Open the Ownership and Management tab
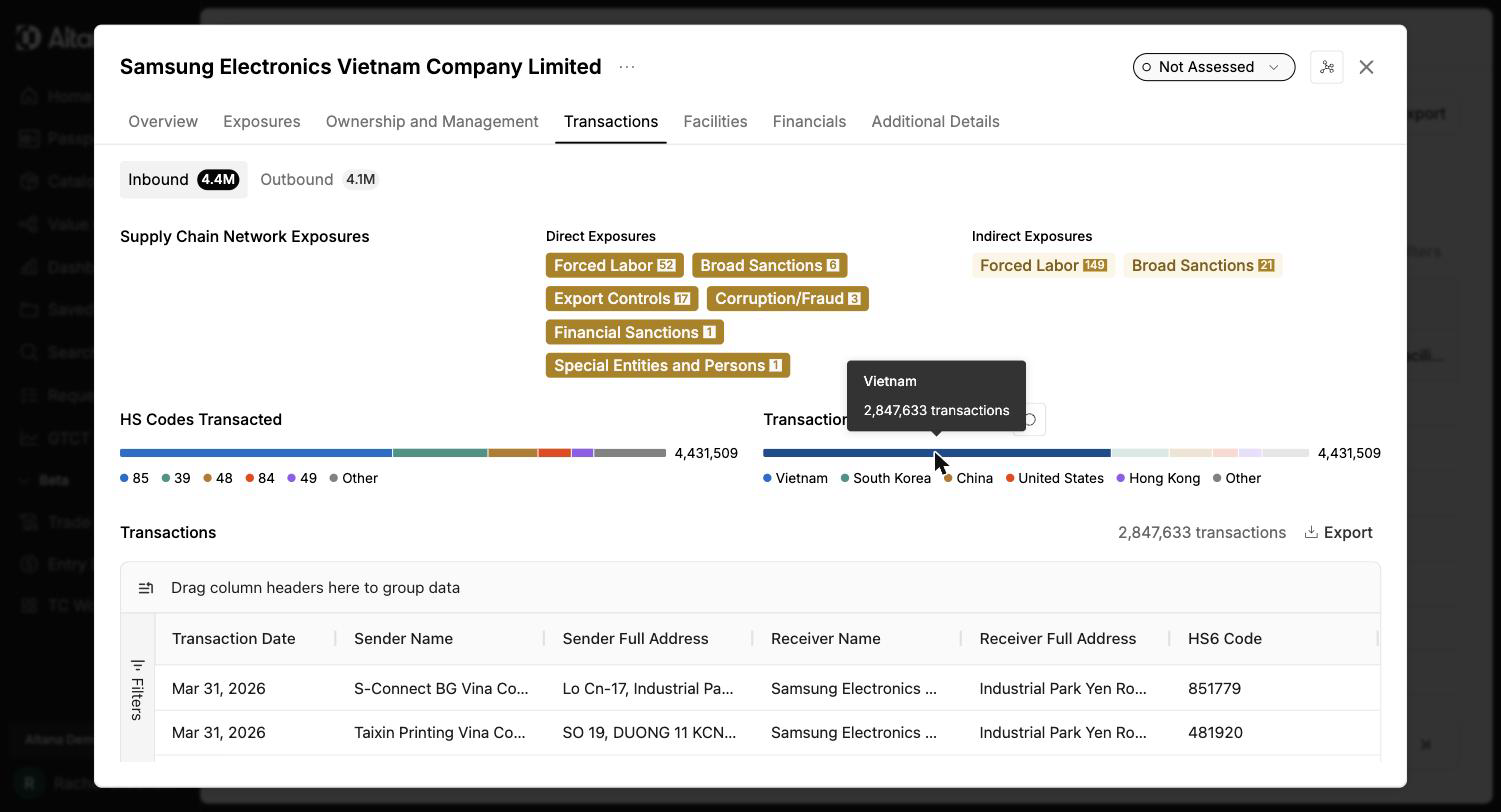Screen dimensions: 1501x812 pyautogui.click(x=432, y=121)
